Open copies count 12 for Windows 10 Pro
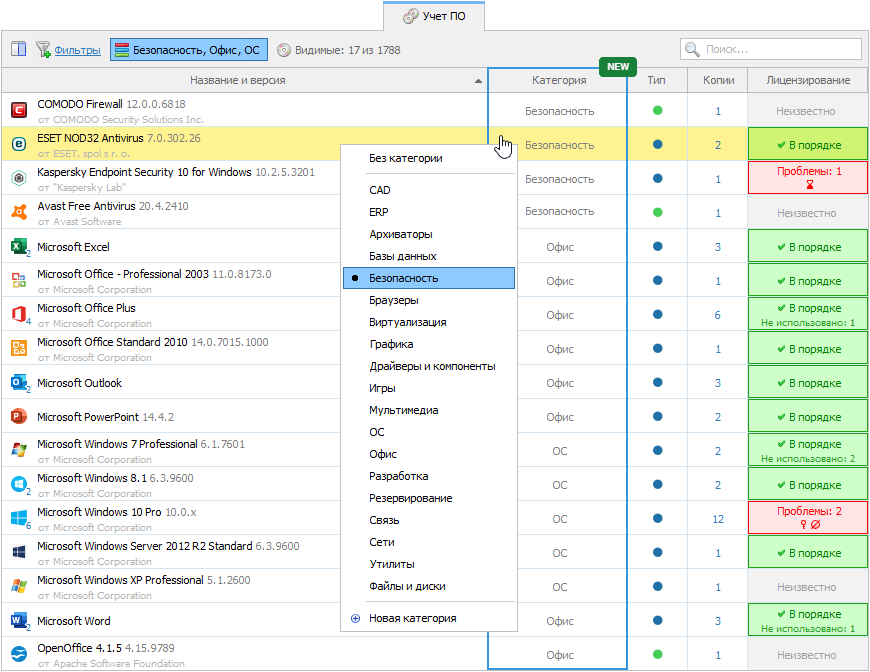The height and width of the screenshot is (672, 870). [x=718, y=519]
